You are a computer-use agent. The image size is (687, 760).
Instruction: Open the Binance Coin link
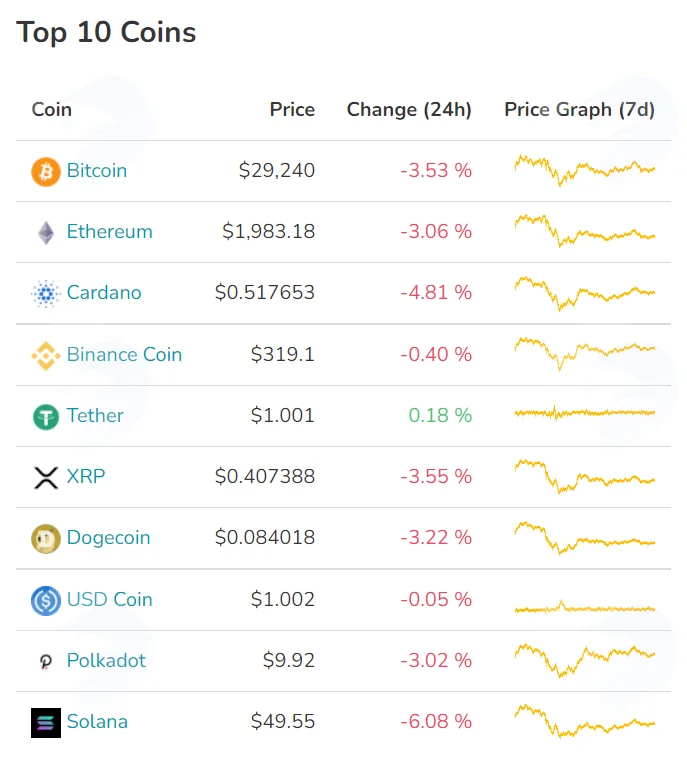click(x=125, y=354)
